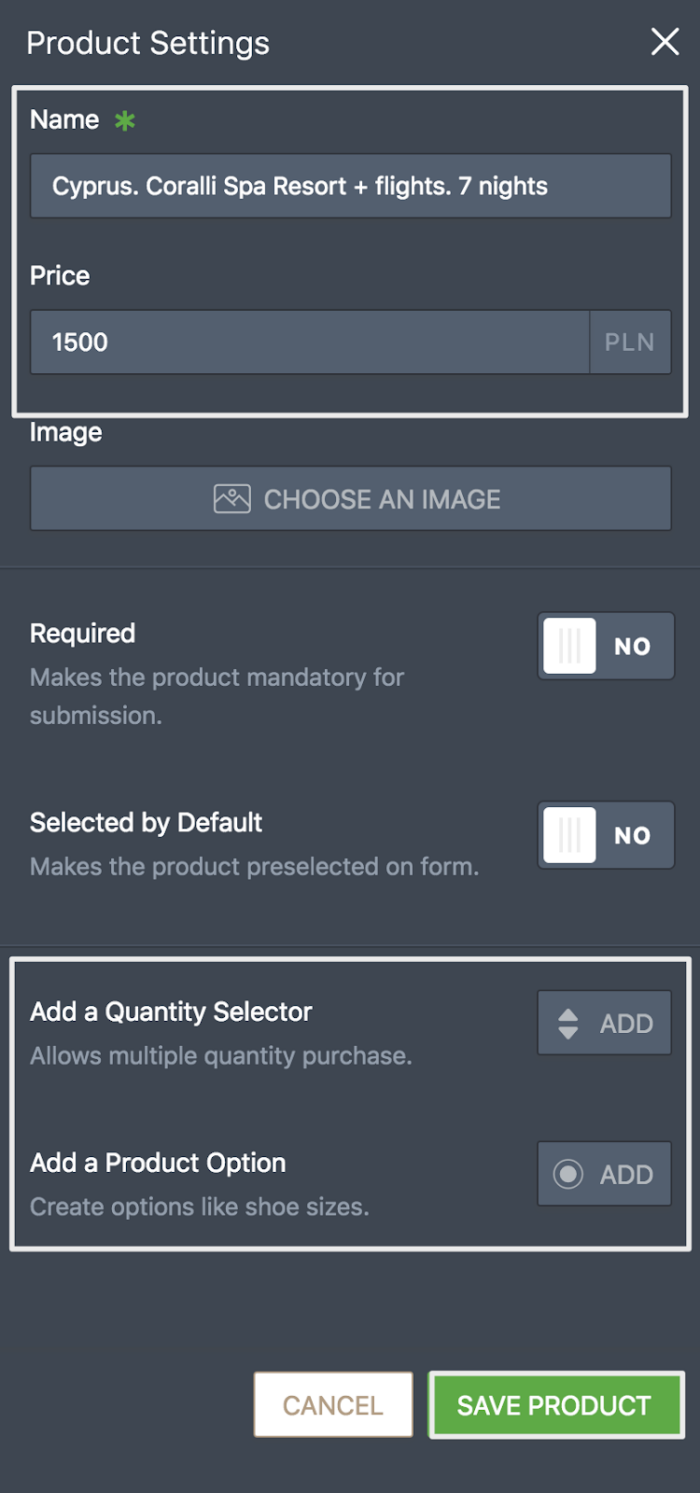The height and width of the screenshot is (1493, 700).
Task: Click the "Add a Quantity Selector" heading
Action: [x=171, y=1012]
